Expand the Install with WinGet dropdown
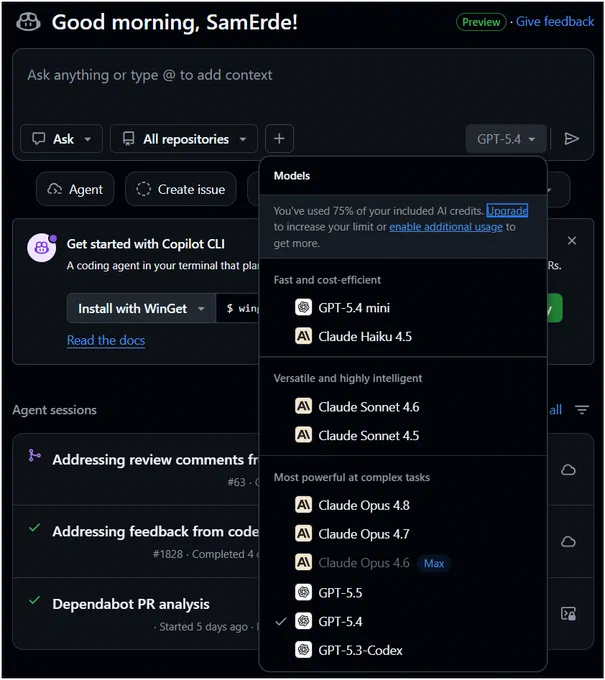The height and width of the screenshot is (680, 605). coord(141,308)
